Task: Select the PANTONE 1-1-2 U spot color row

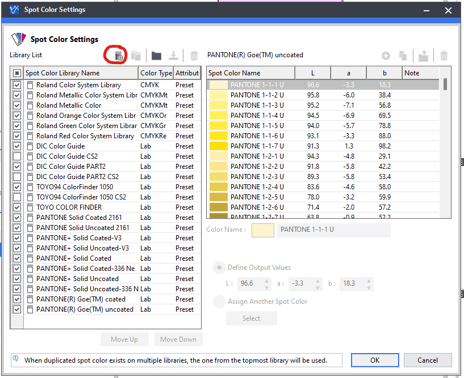Action: 323,95
